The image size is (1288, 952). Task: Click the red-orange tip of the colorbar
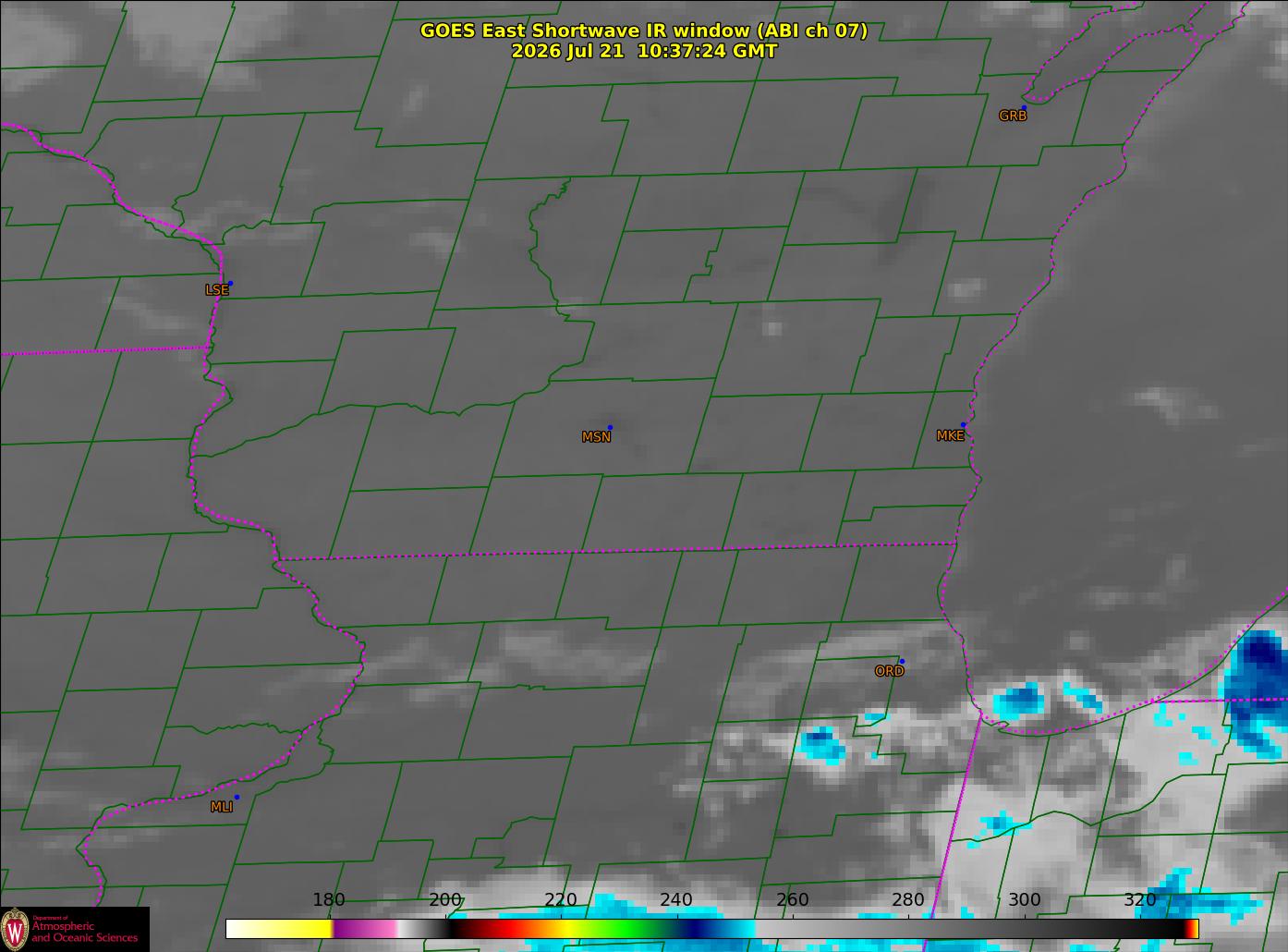click(1192, 928)
